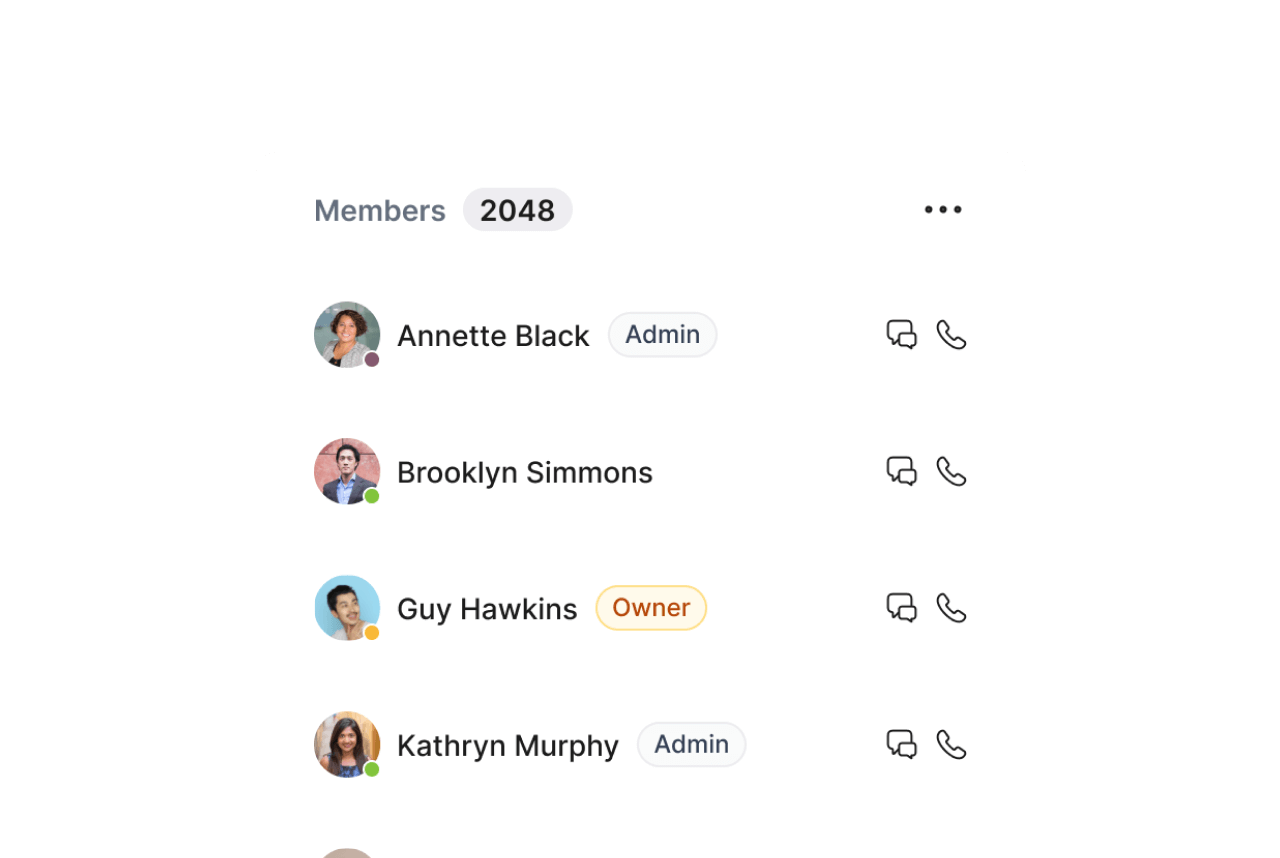Viewport: 1280px width, 858px height.
Task: Click Guy Hawkins' Owner badge
Action: coord(651,608)
